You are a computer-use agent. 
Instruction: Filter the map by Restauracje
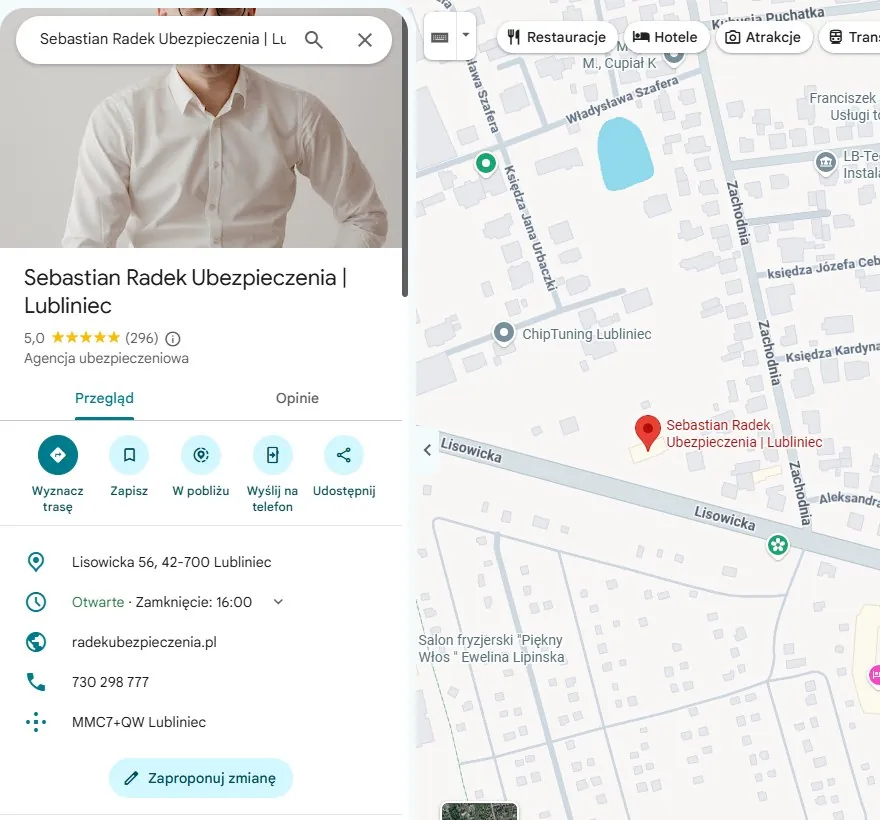click(x=557, y=37)
